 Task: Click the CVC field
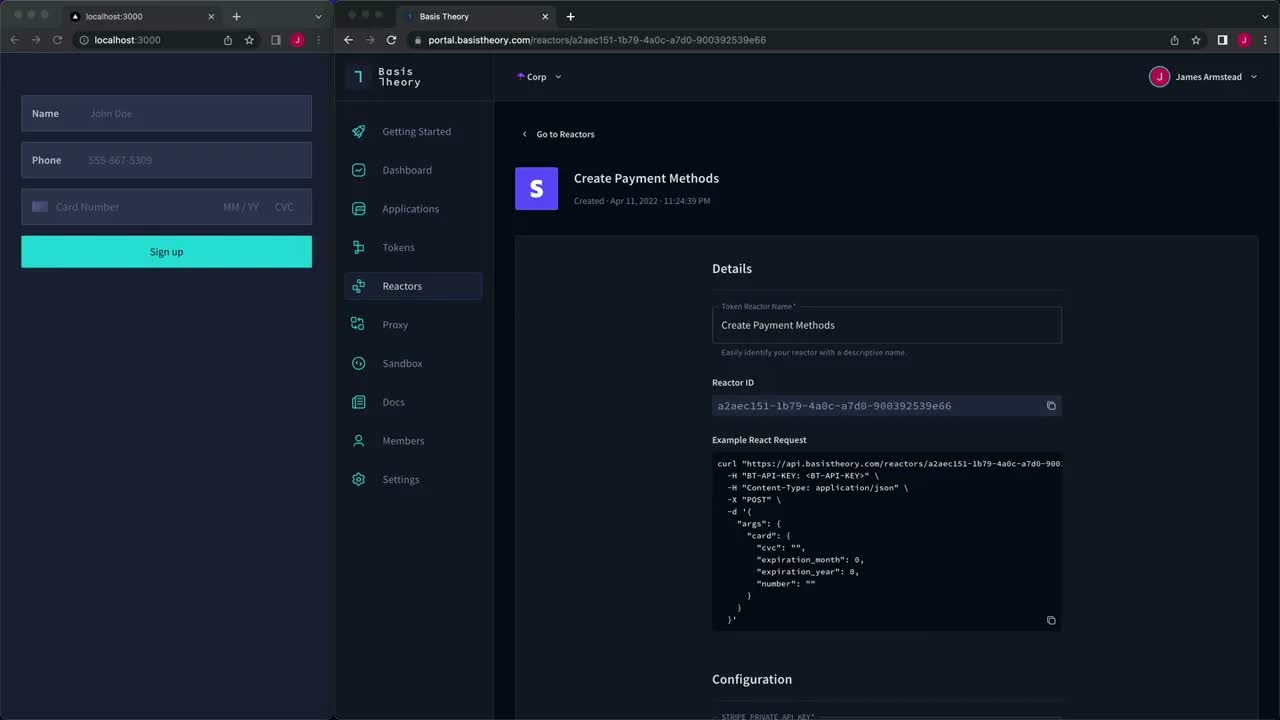click(285, 207)
